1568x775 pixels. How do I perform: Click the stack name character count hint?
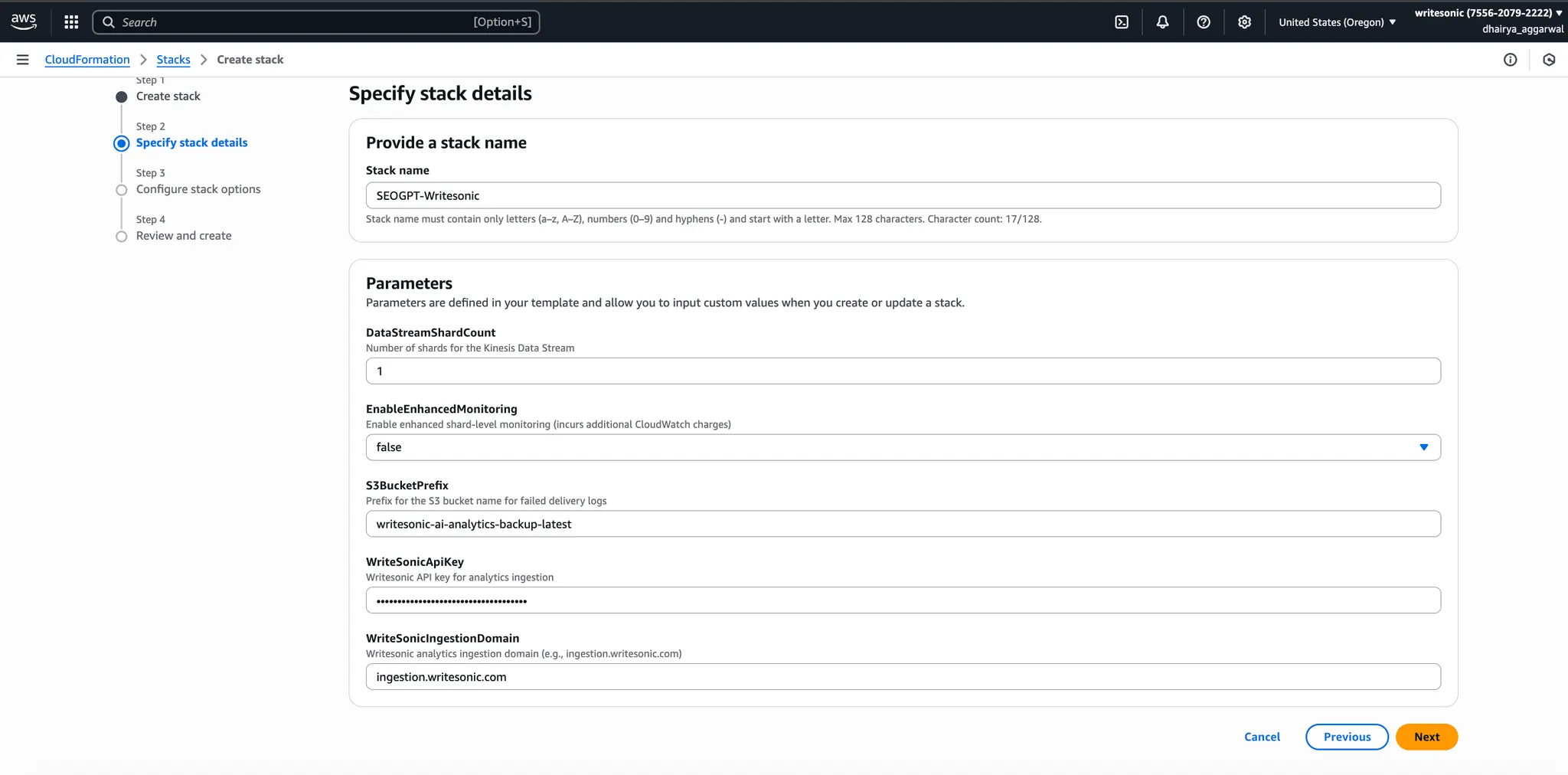point(985,219)
